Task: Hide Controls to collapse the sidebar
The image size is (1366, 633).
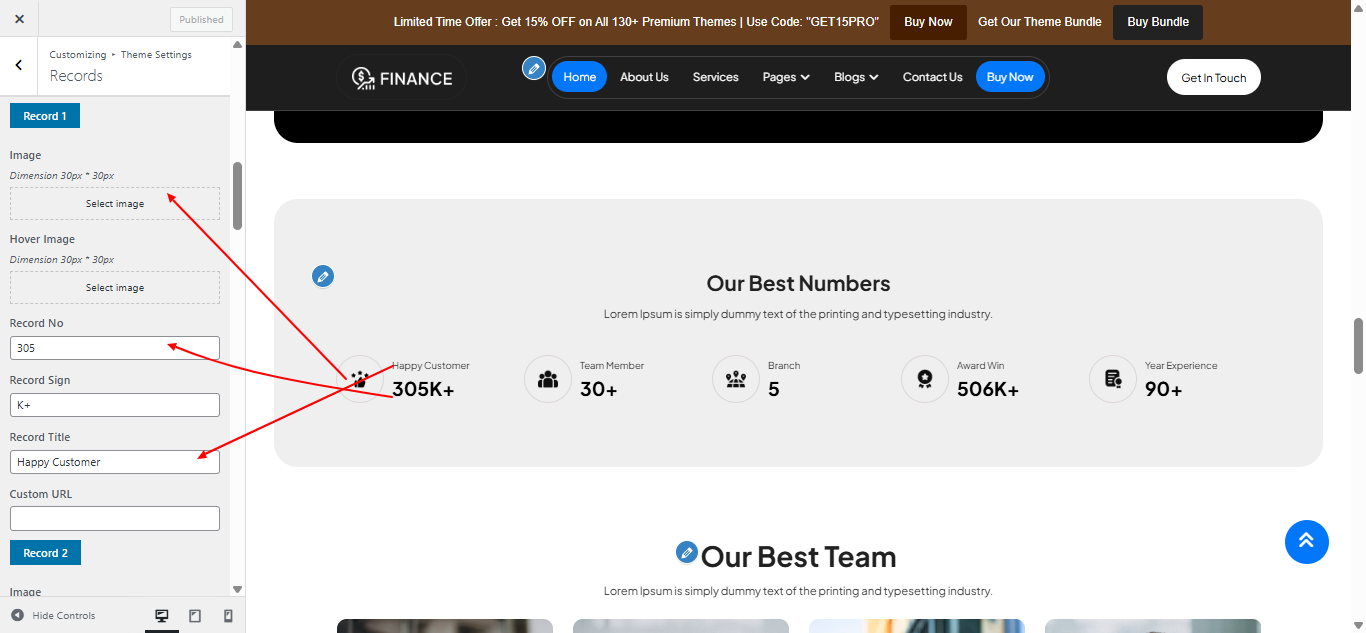Action: point(54,616)
